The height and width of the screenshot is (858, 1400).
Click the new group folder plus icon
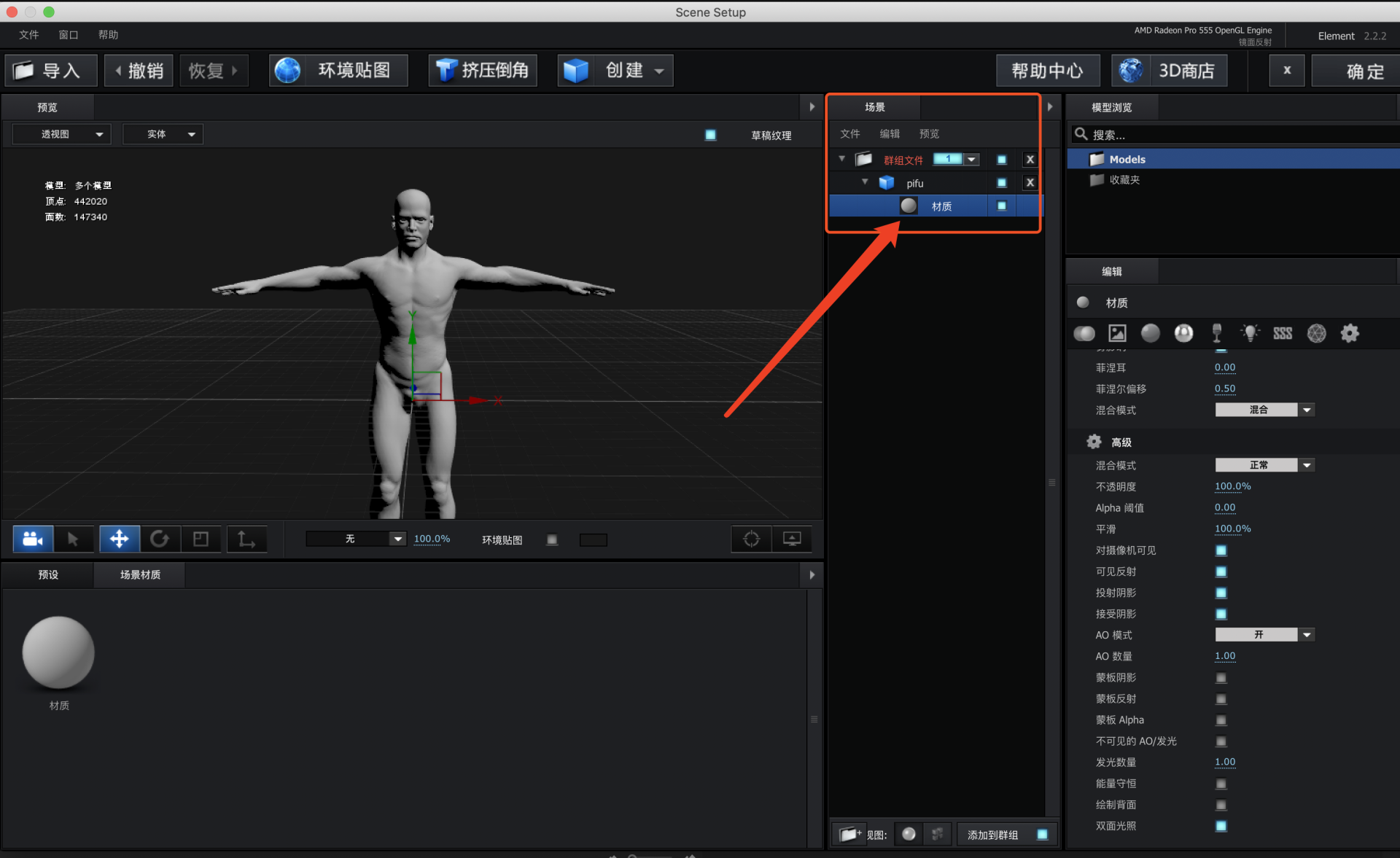click(849, 834)
